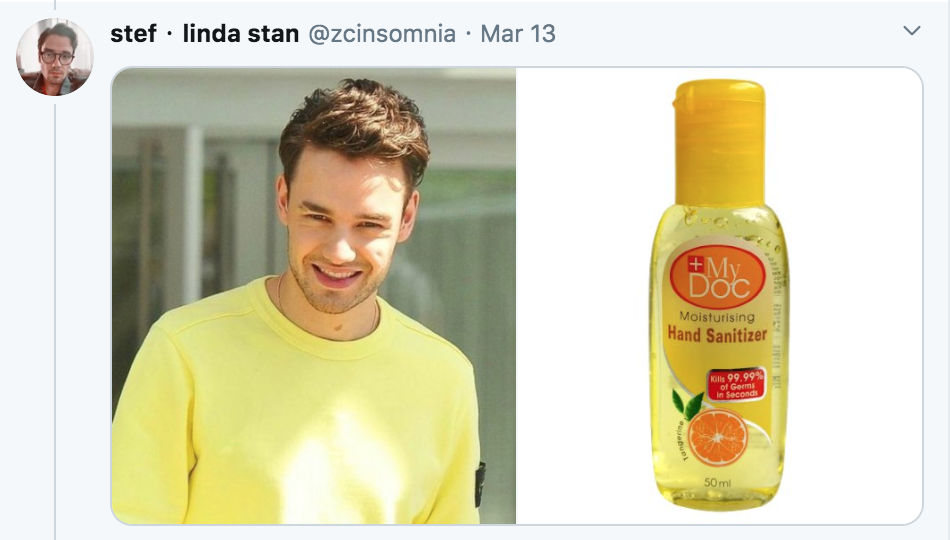Image resolution: width=950 pixels, height=540 pixels.
Task: Open the round profile avatar thumbnail
Action: (x=55, y=57)
